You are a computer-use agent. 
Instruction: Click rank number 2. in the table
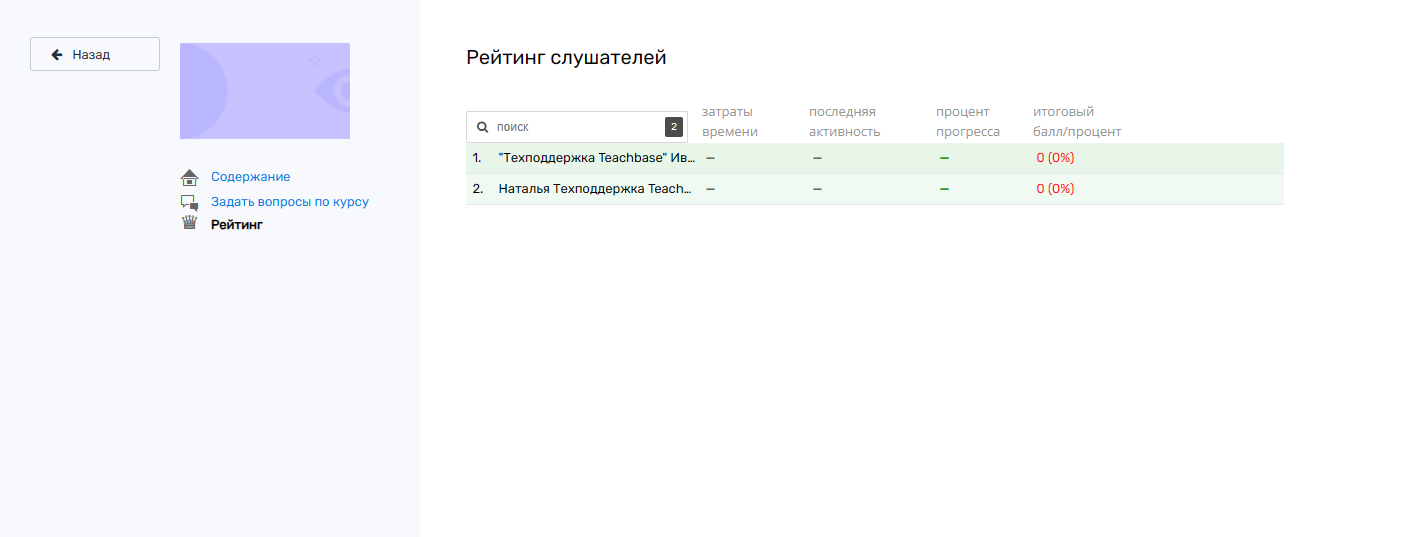point(478,189)
